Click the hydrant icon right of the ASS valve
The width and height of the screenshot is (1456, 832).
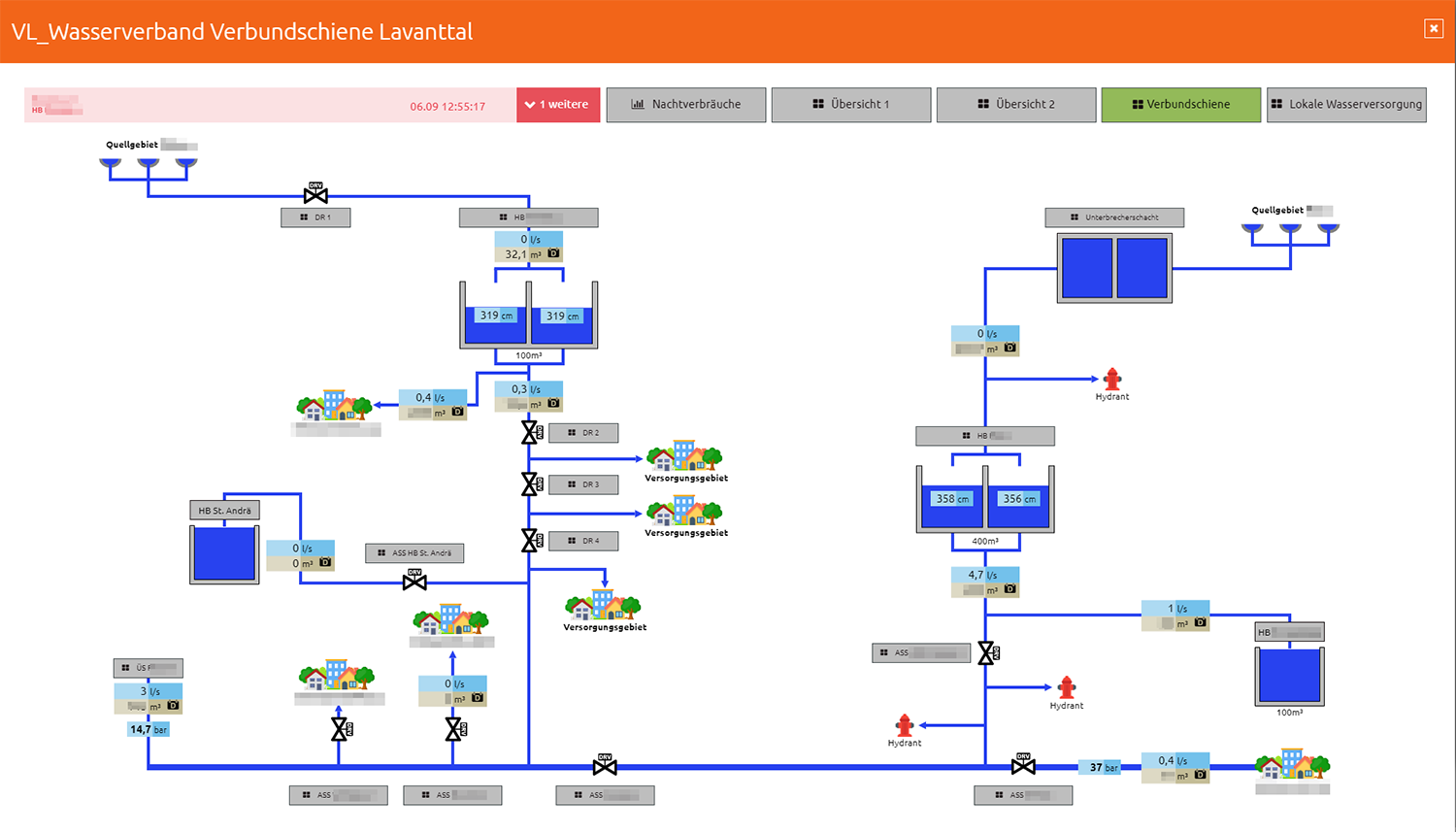coord(1067,688)
